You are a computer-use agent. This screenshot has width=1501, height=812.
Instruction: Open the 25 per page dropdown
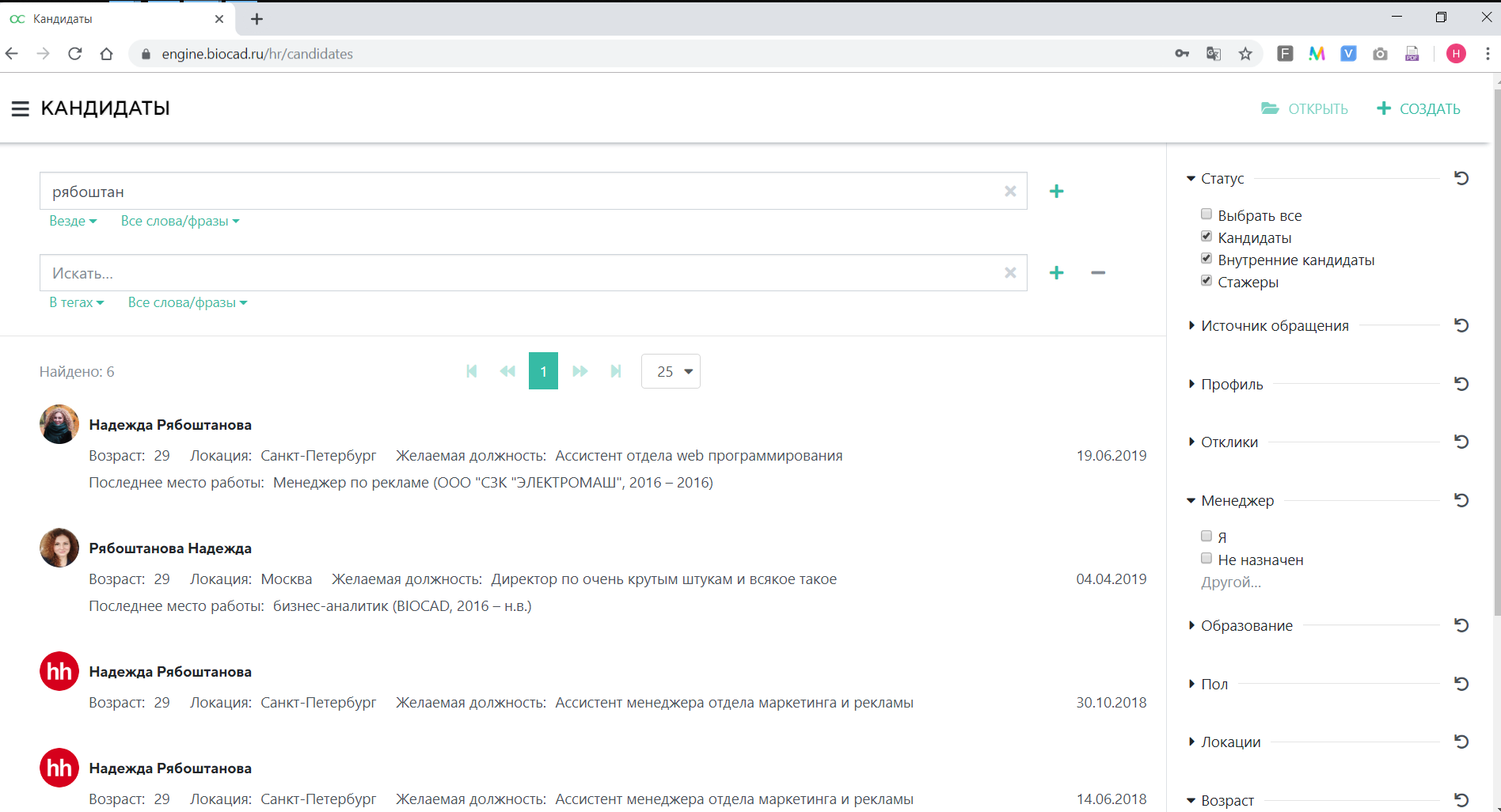pyautogui.click(x=671, y=371)
